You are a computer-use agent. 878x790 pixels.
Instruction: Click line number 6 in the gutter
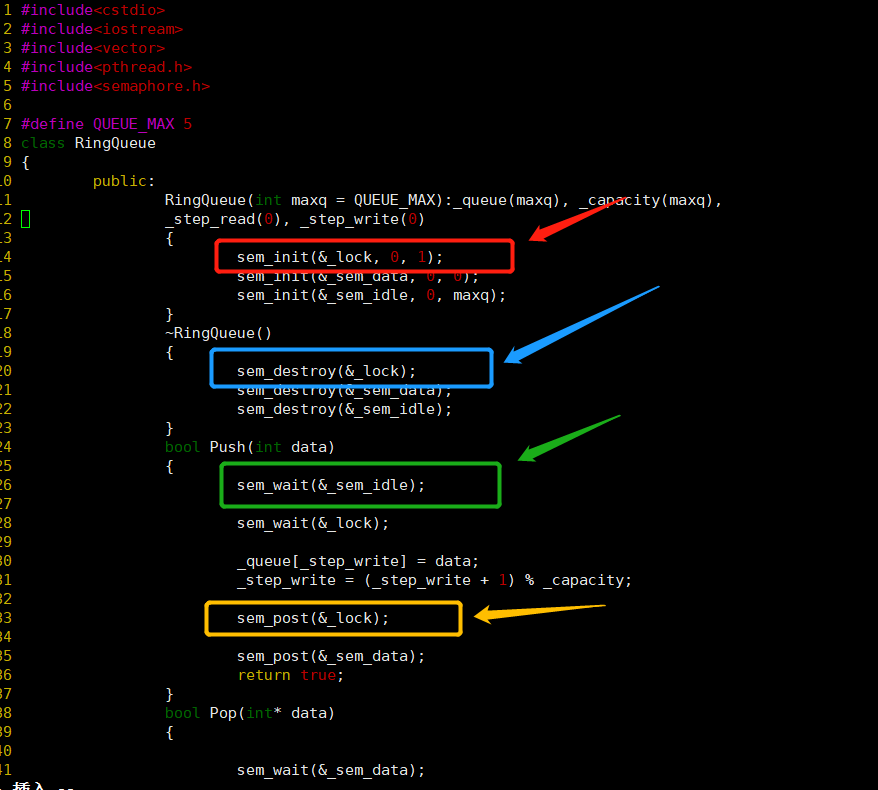pos(7,105)
